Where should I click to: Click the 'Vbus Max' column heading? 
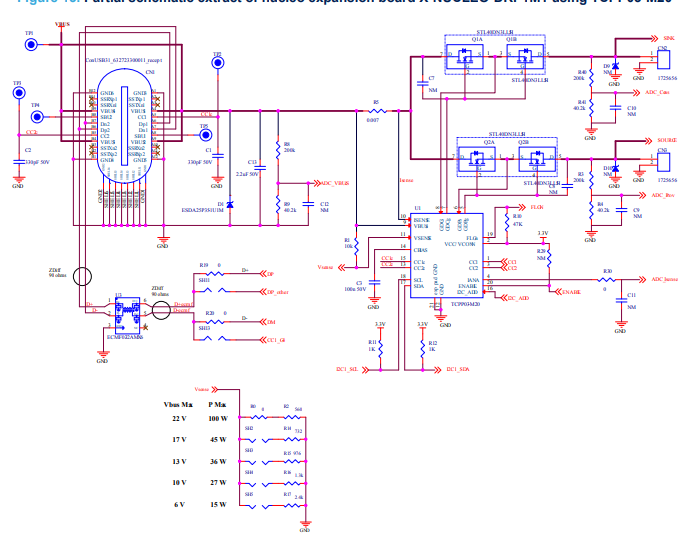[x=178, y=405]
